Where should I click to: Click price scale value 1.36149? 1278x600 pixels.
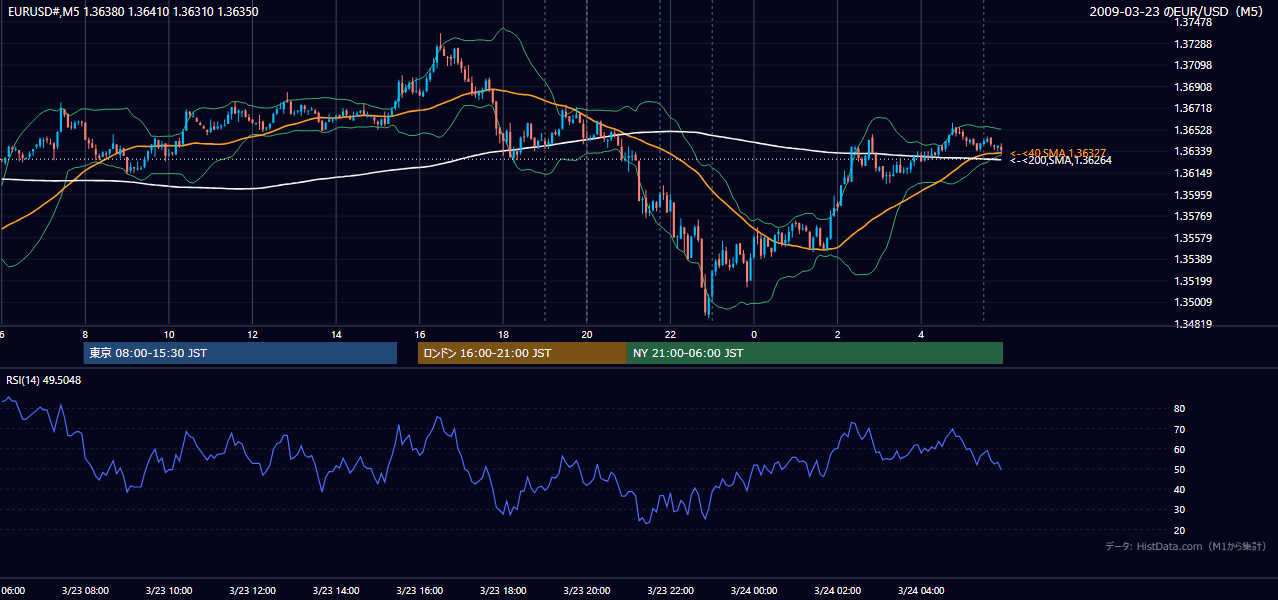[1194, 173]
